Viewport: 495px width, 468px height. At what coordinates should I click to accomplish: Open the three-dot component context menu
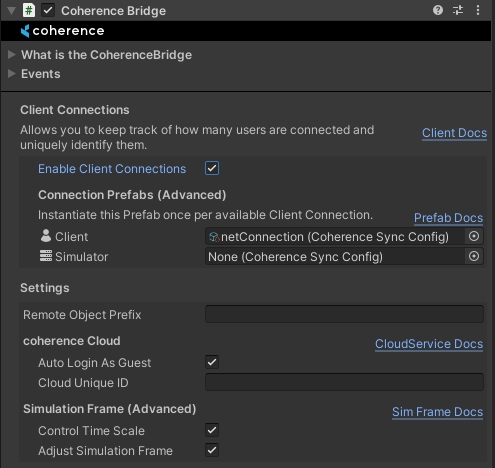coord(478,10)
